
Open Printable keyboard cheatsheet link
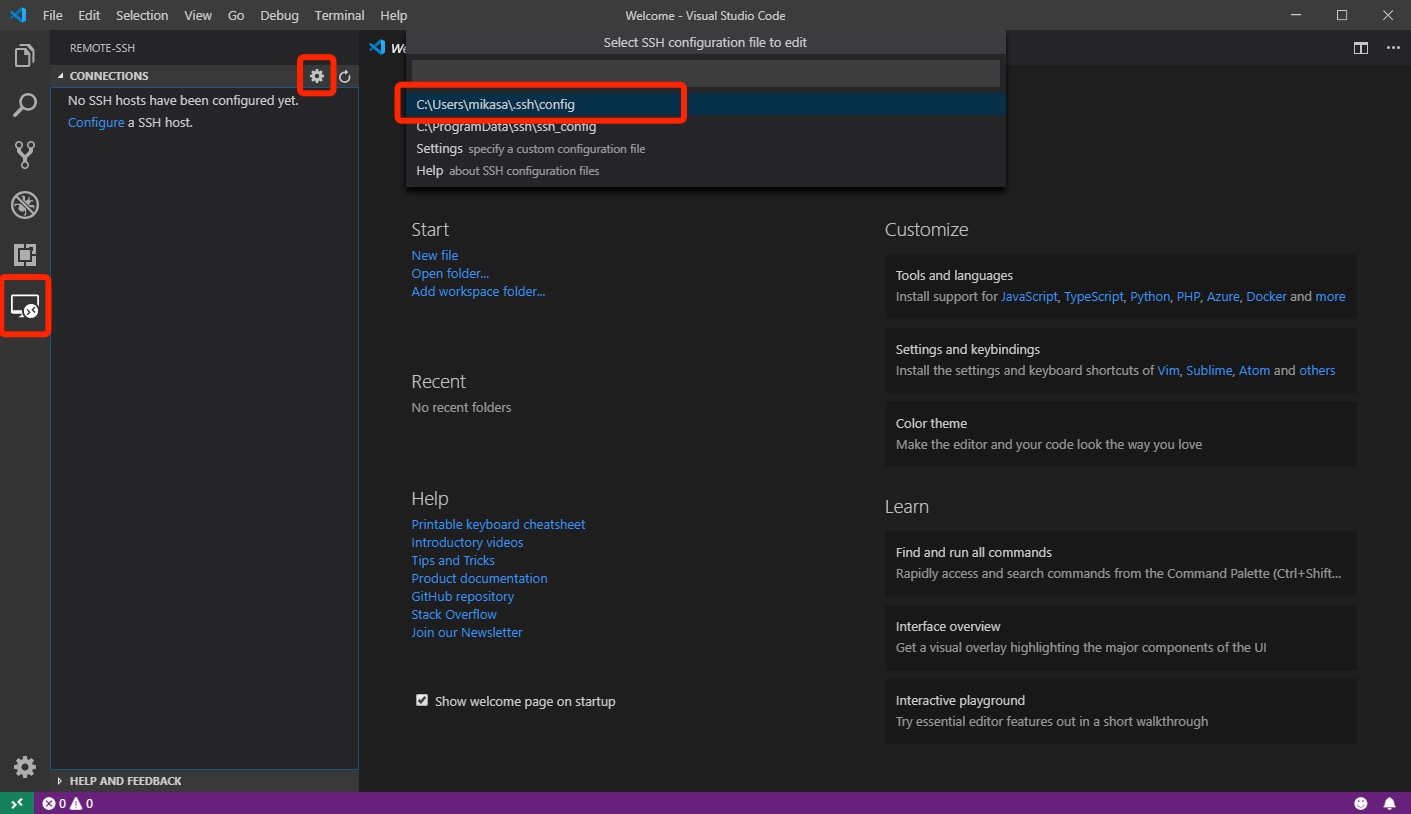click(498, 525)
